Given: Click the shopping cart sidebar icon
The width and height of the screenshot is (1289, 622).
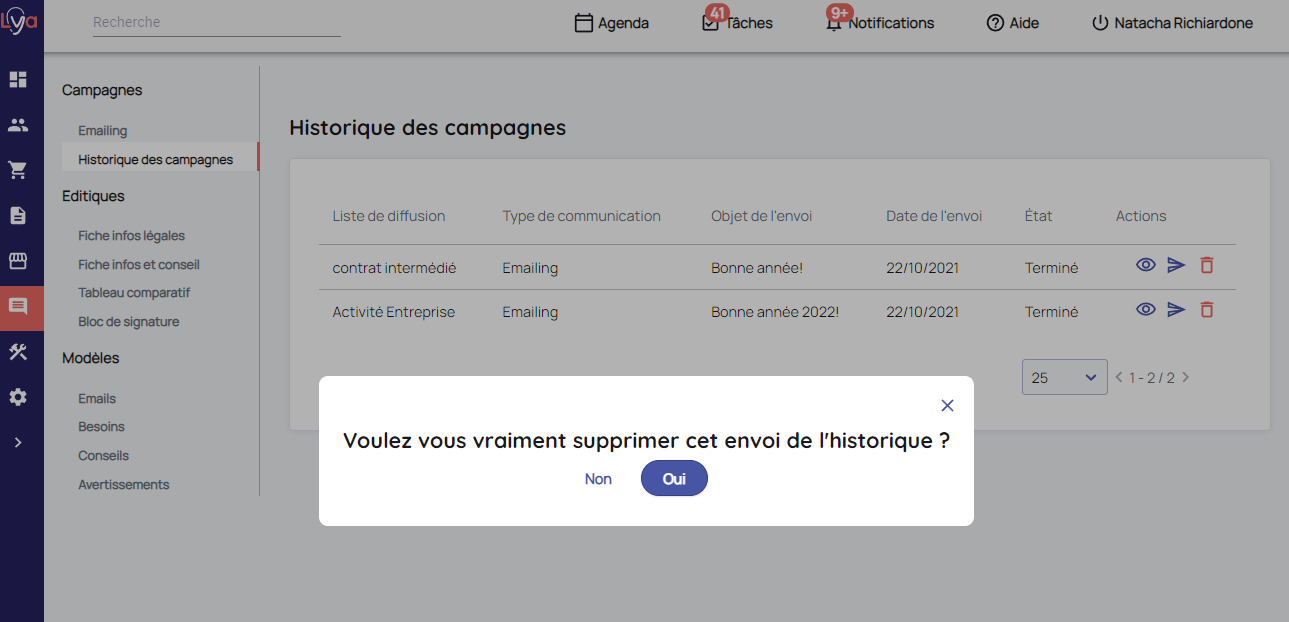Looking at the screenshot, I should click(x=18, y=170).
